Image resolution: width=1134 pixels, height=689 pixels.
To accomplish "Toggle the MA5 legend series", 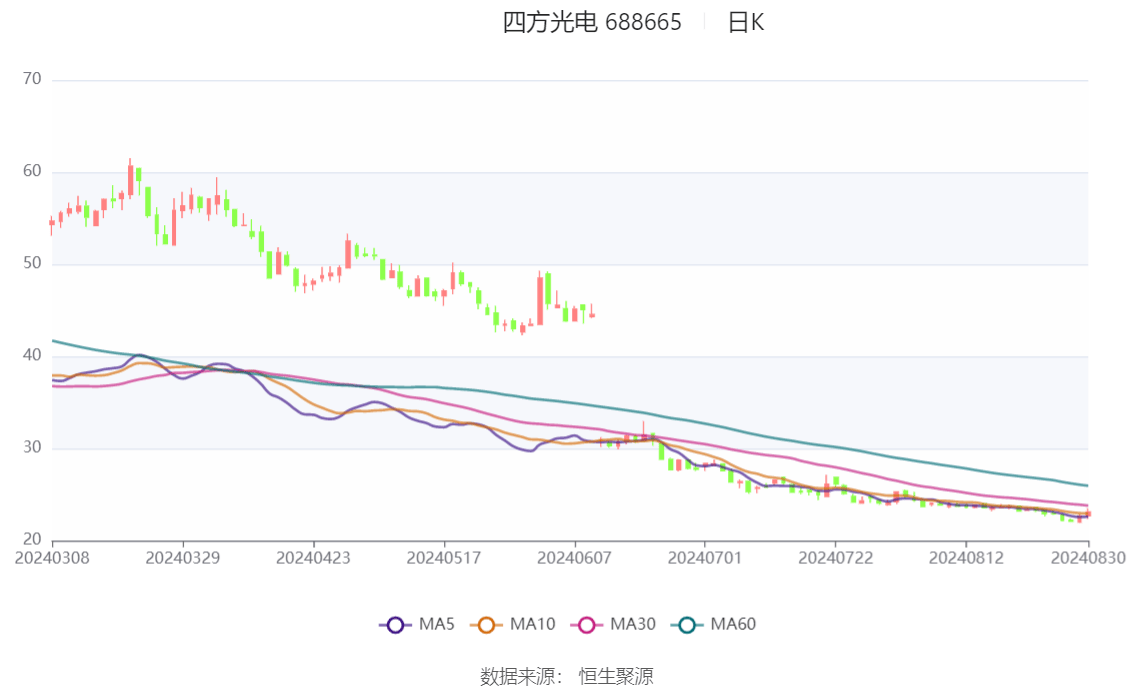I will (x=417, y=624).
